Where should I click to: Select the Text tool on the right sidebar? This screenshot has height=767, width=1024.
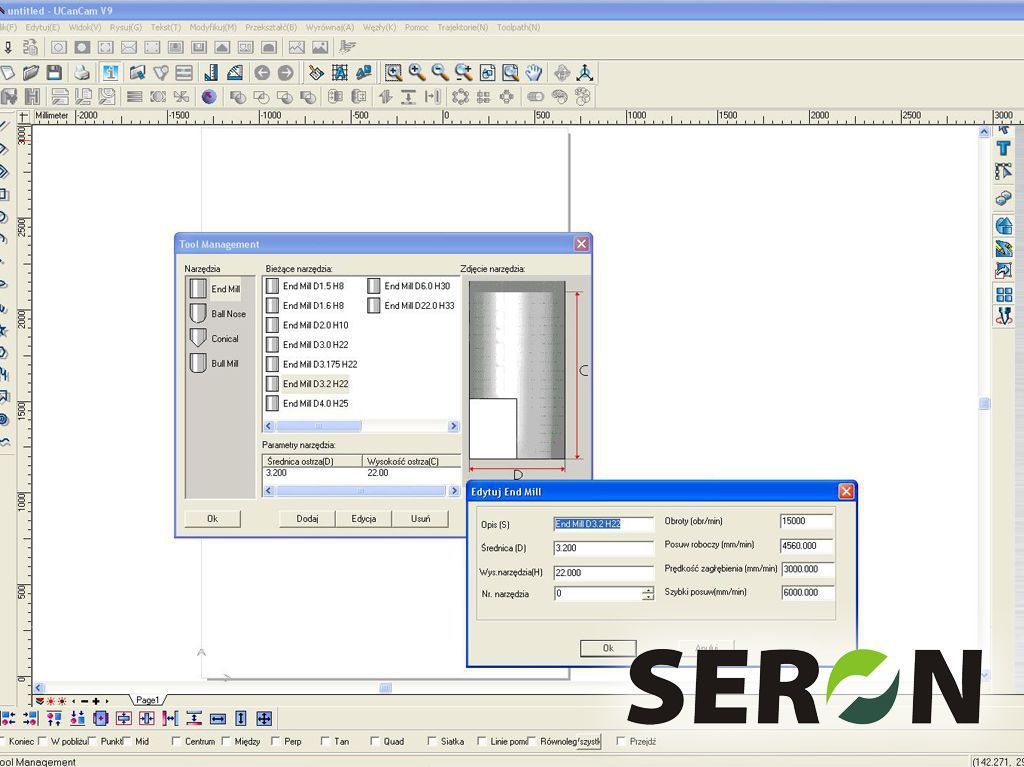(1005, 147)
